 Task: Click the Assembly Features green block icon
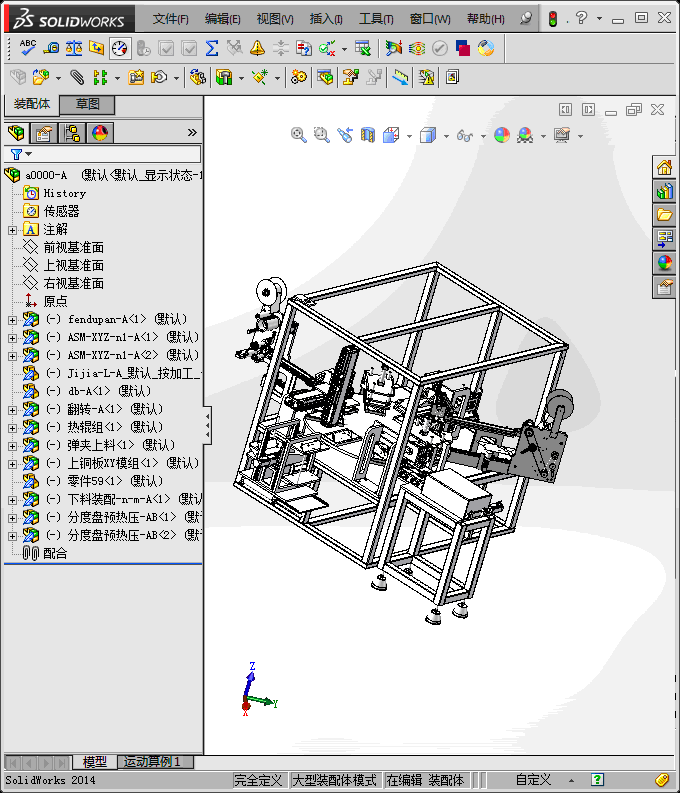click(x=223, y=77)
